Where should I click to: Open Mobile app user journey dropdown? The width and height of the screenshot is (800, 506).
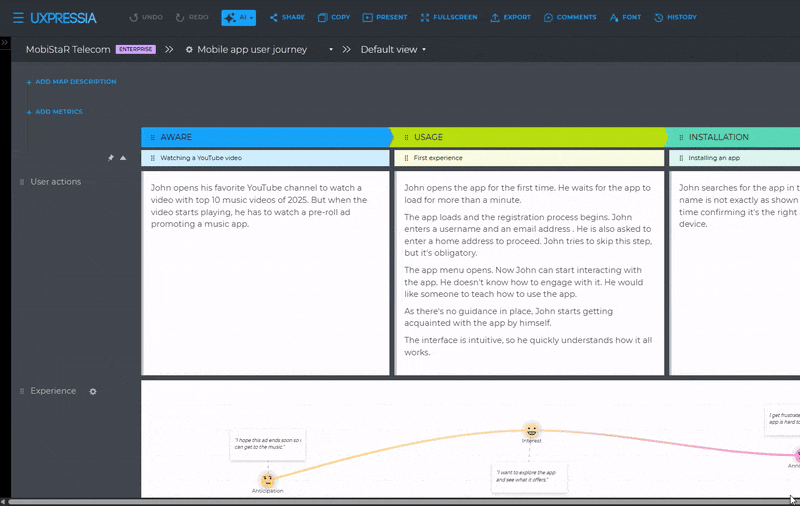click(331, 49)
